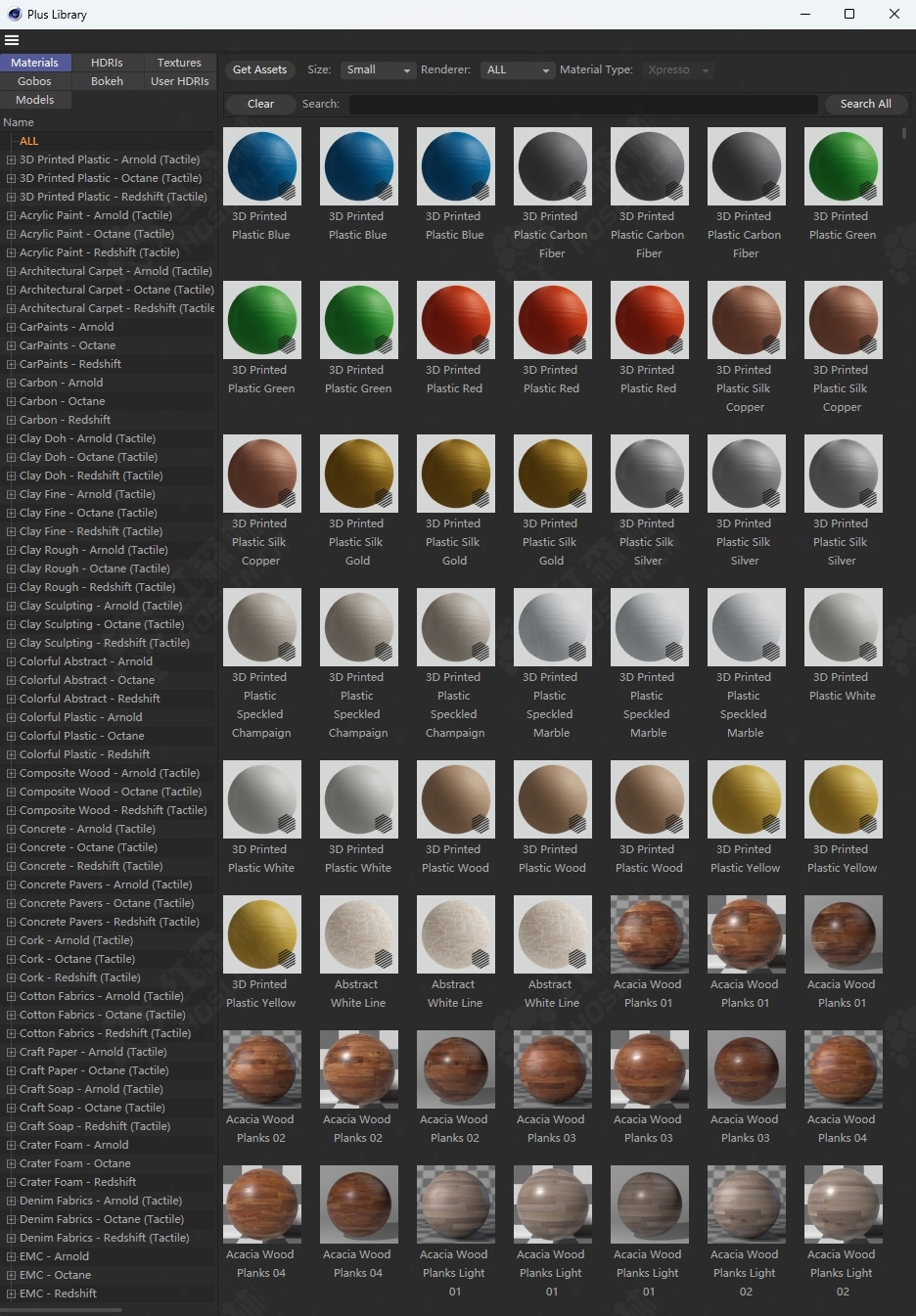Select the Colorful Abstract - Redshift row
Screen dimensions: 916x1316
[90, 699]
